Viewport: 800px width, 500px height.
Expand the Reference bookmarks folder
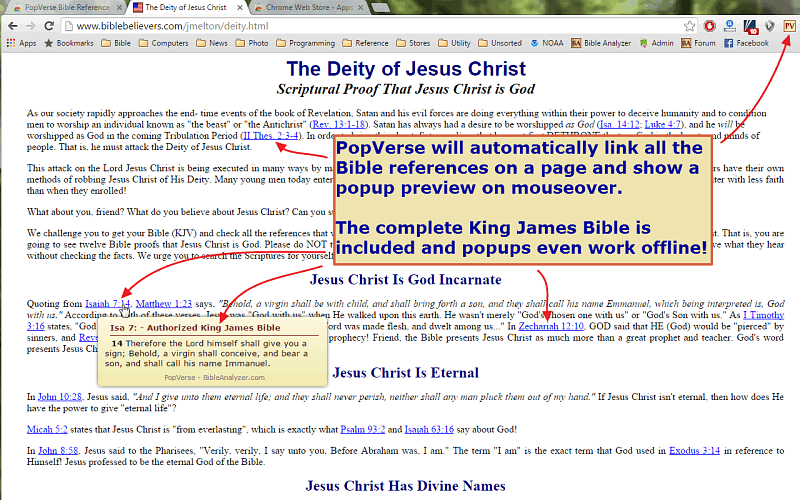point(366,43)
